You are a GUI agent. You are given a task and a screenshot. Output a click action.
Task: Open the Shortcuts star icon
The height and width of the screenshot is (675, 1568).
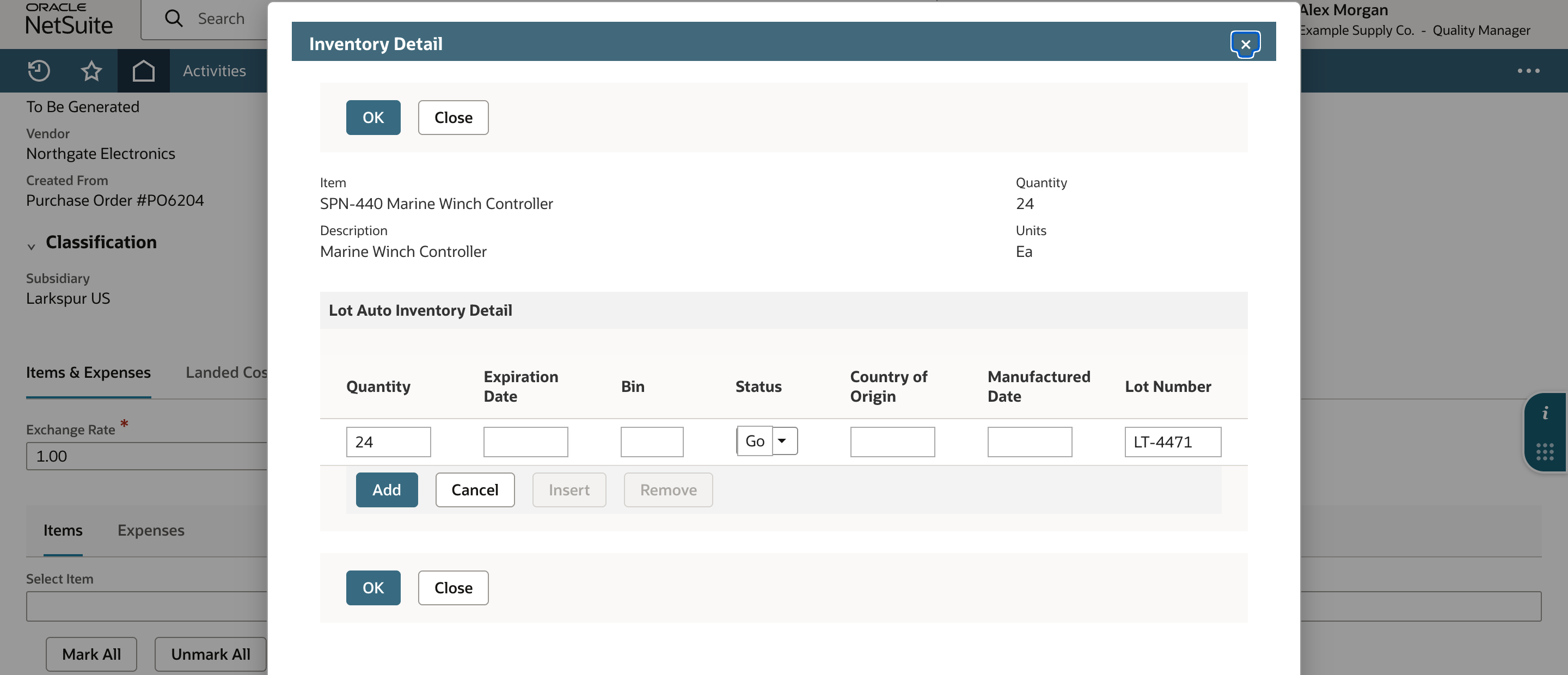click(91, 71)
